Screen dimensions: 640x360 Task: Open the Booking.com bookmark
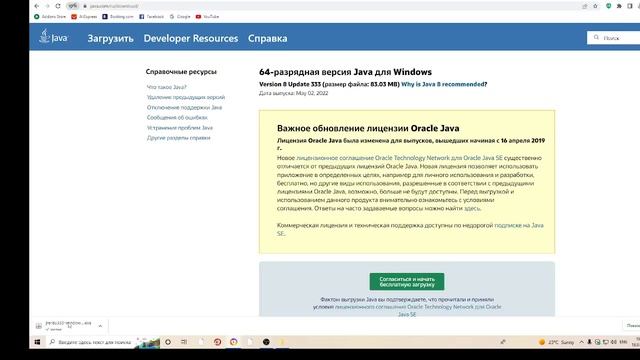(118, 17)
